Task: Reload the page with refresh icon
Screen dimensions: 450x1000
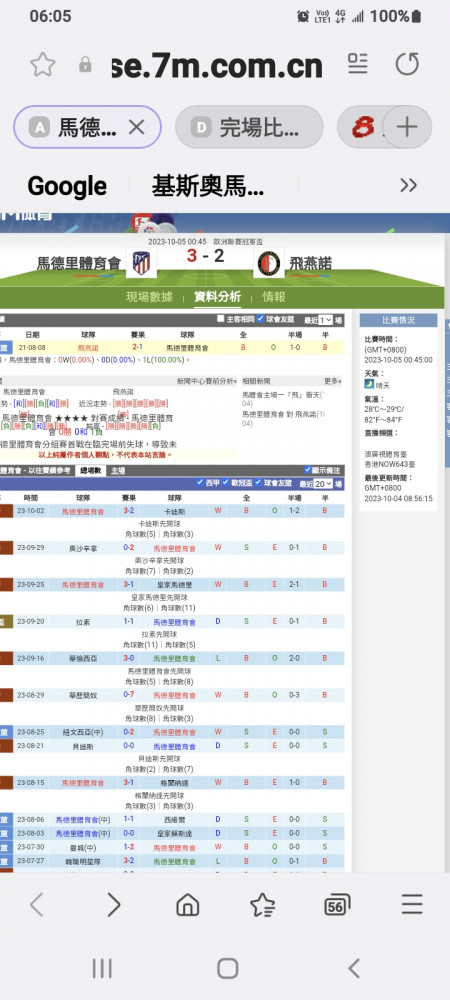Action: 407,64
